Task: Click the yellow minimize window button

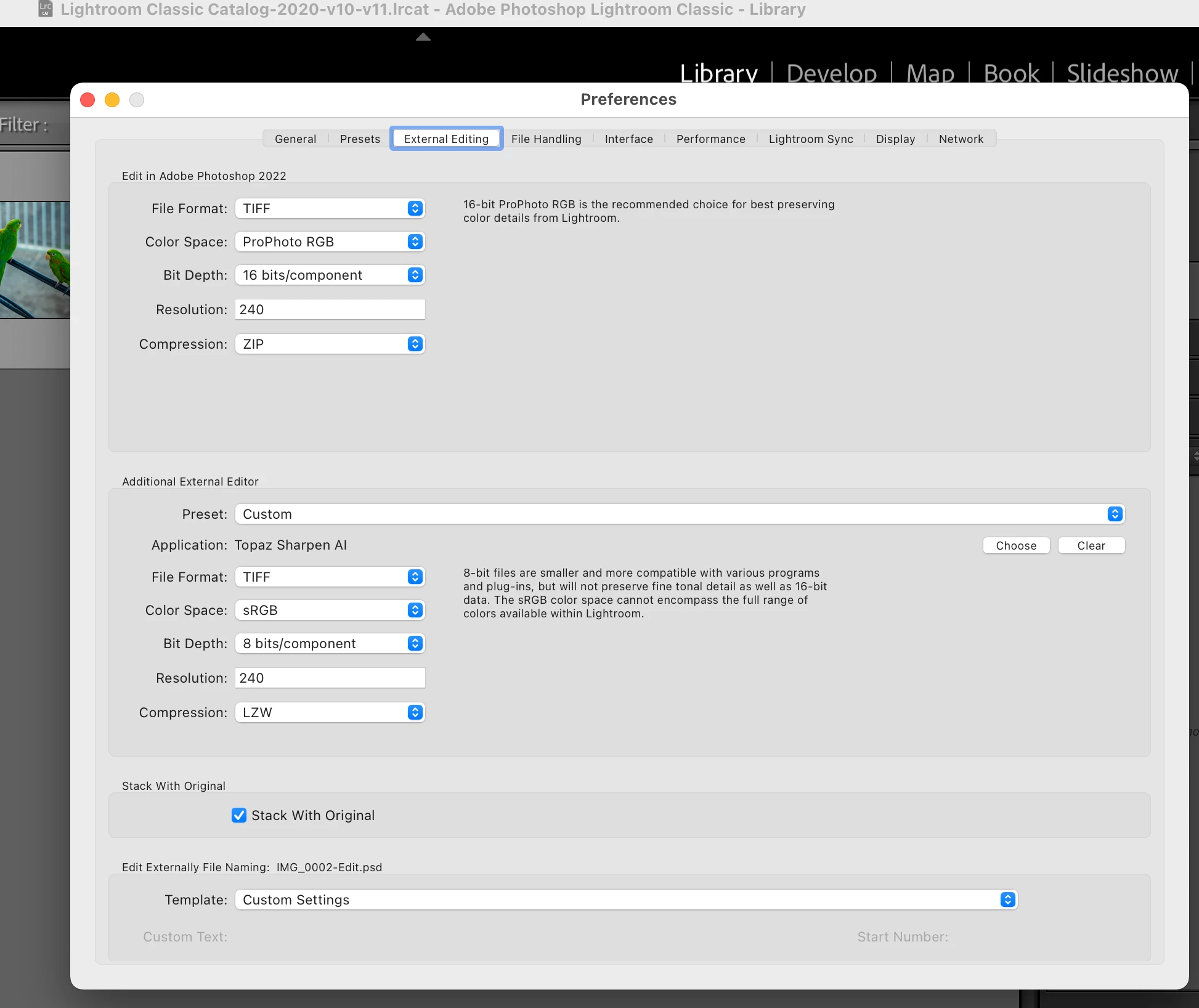Action: [x=112, y=100]
